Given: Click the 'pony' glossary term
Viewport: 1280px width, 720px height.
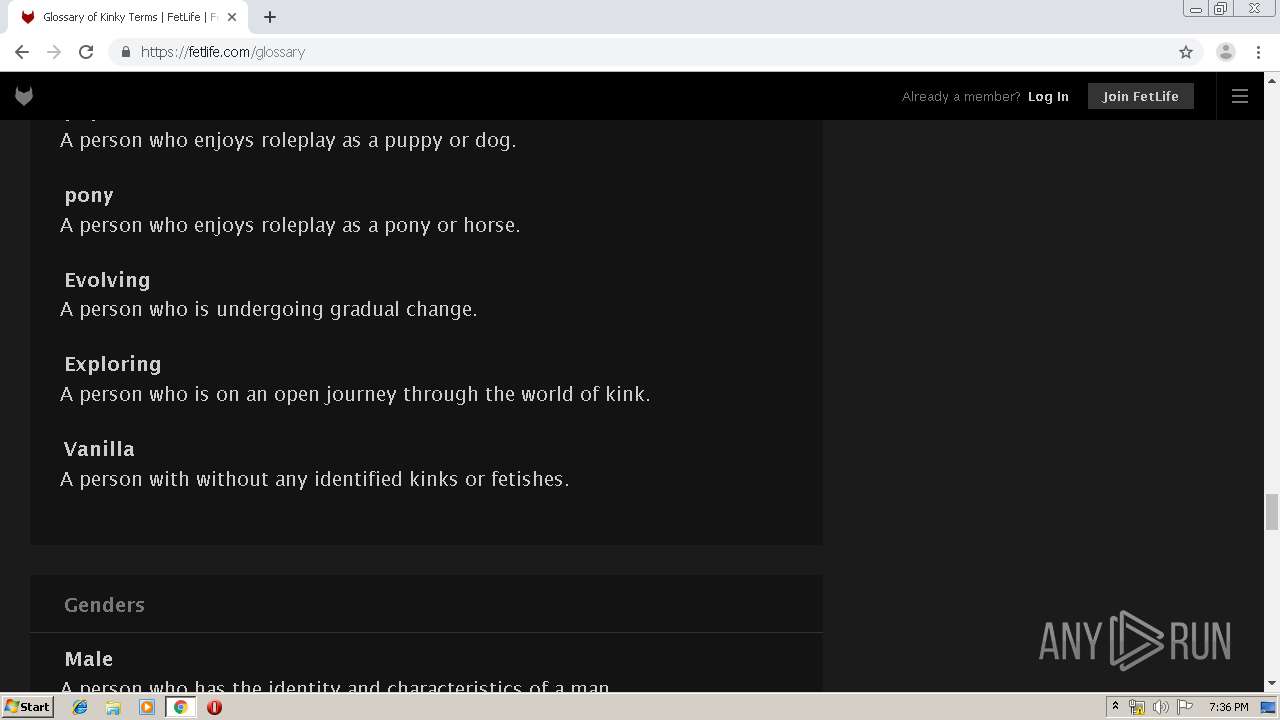Looking at the screenshot, I should [x=89, y=195].
